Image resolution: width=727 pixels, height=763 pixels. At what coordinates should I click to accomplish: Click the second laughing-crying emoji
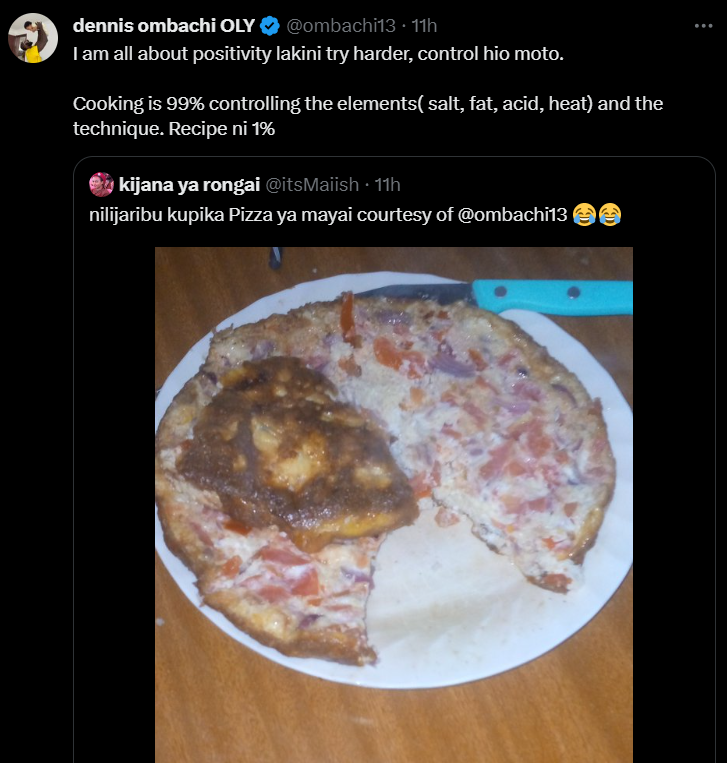pyautogui.click(x=609, y=212)
